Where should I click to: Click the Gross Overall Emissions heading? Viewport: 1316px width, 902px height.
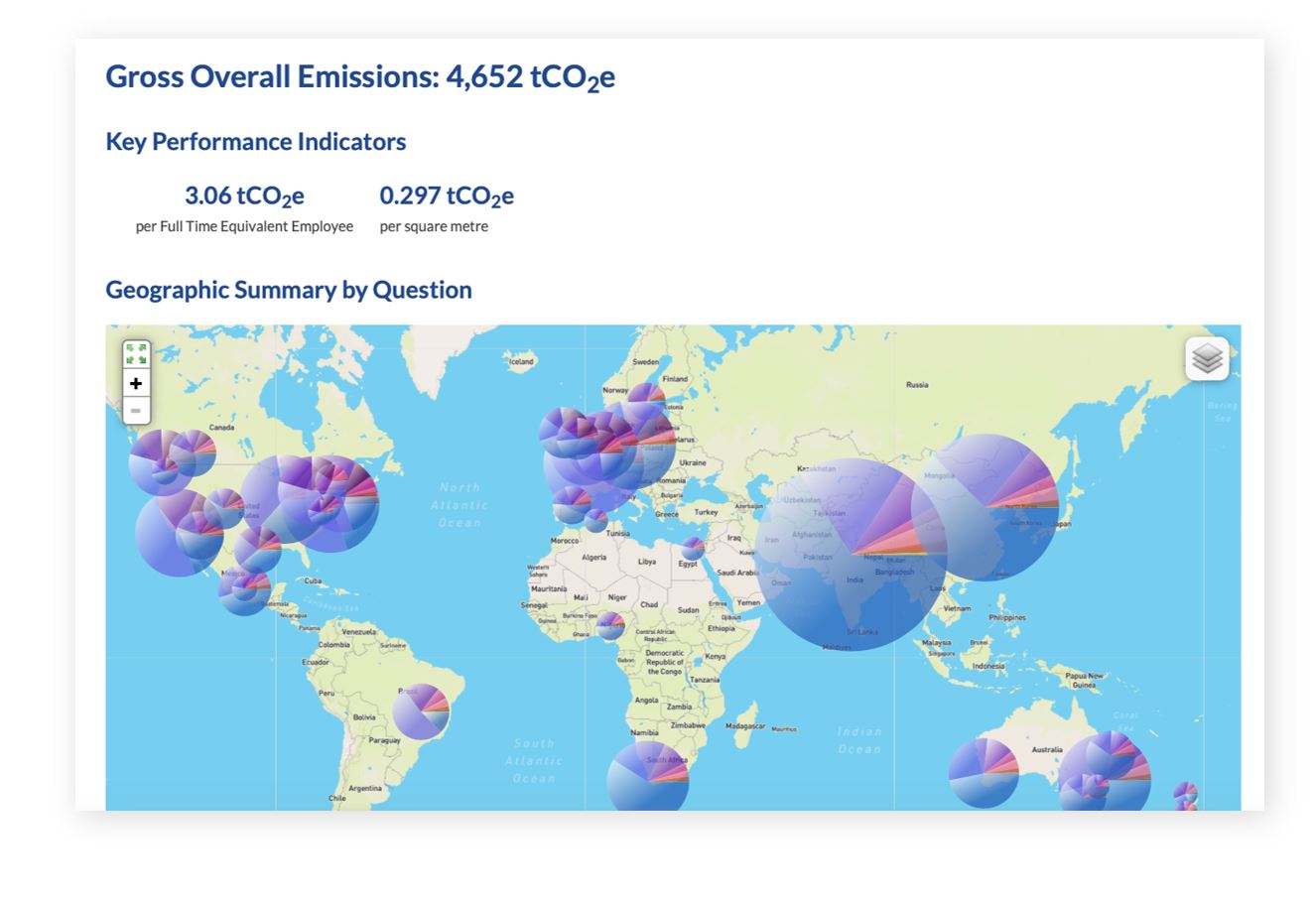click(x=360, y=76)
